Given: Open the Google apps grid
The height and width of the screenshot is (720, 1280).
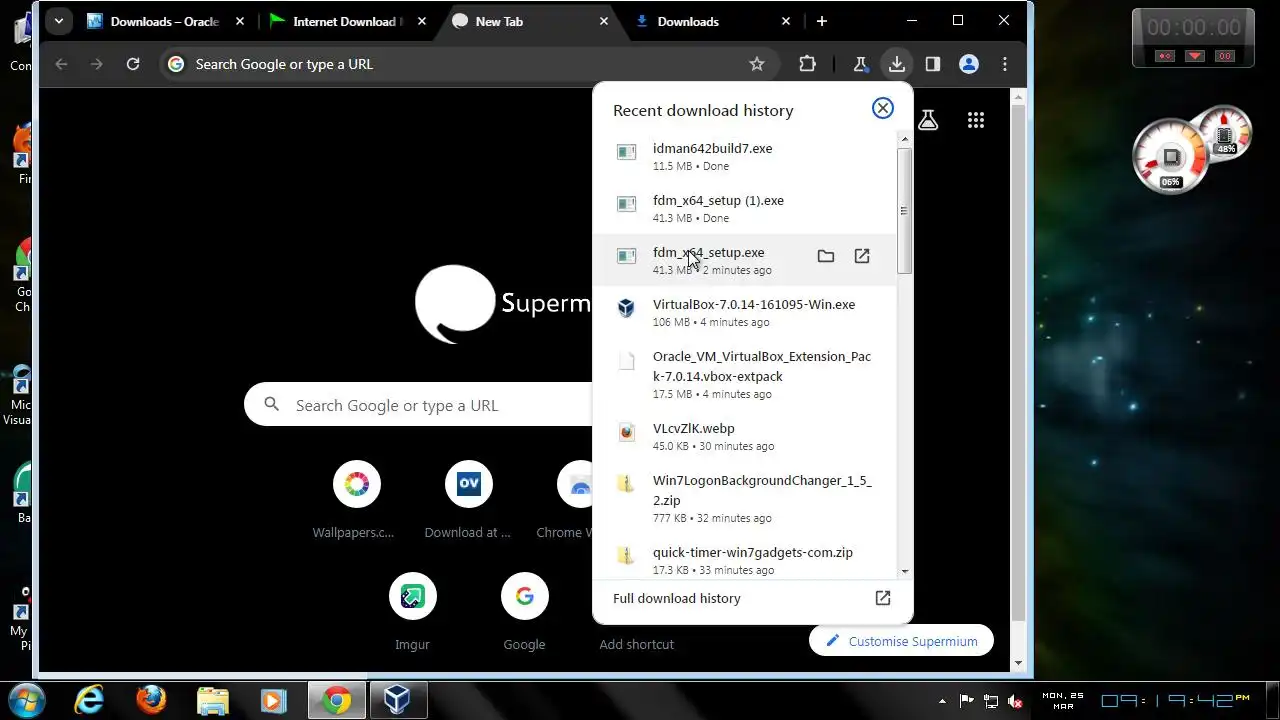Looking at the screenshot, I should (x=976, y=120).
